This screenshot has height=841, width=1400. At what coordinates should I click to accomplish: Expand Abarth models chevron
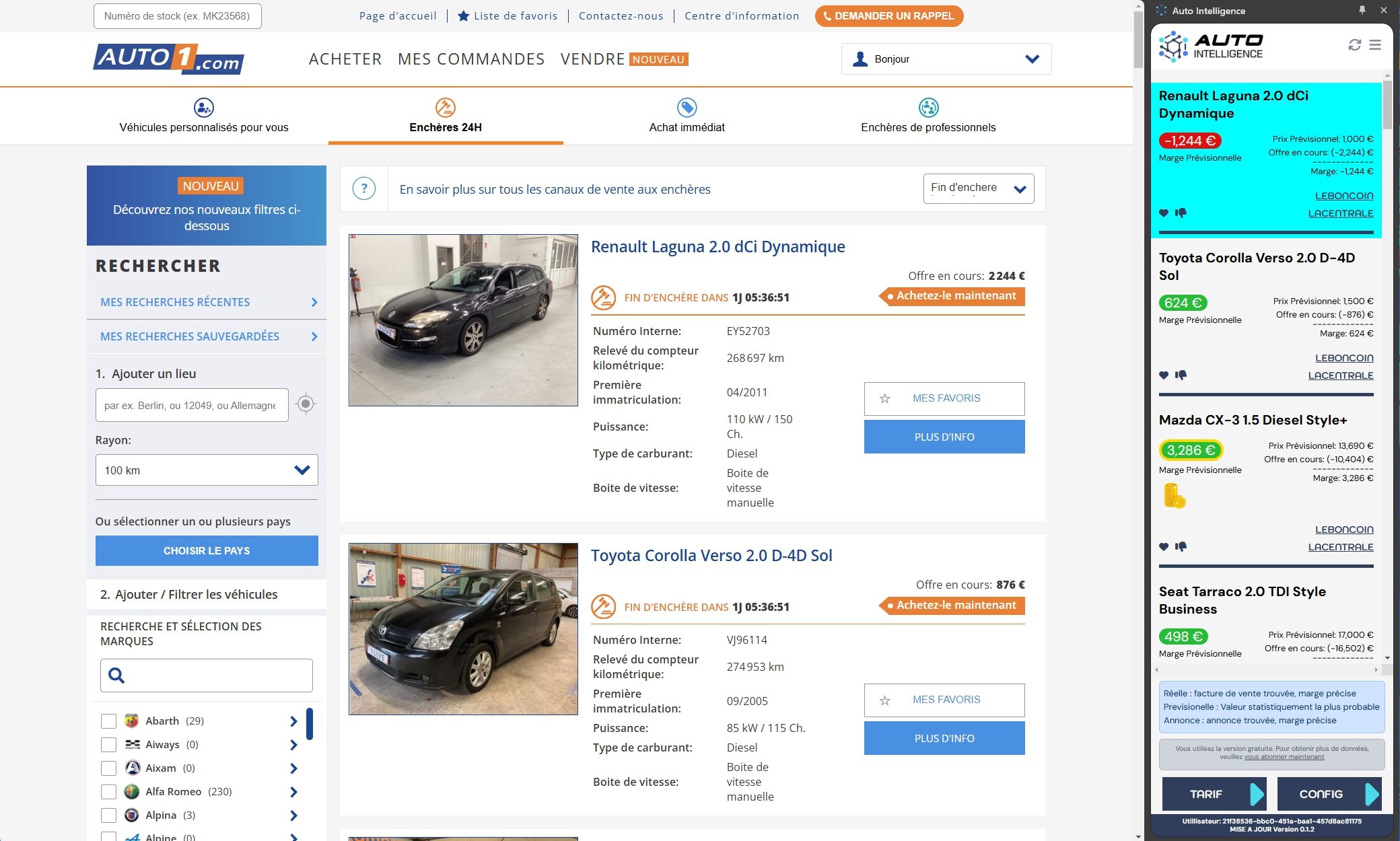(293, 721)
